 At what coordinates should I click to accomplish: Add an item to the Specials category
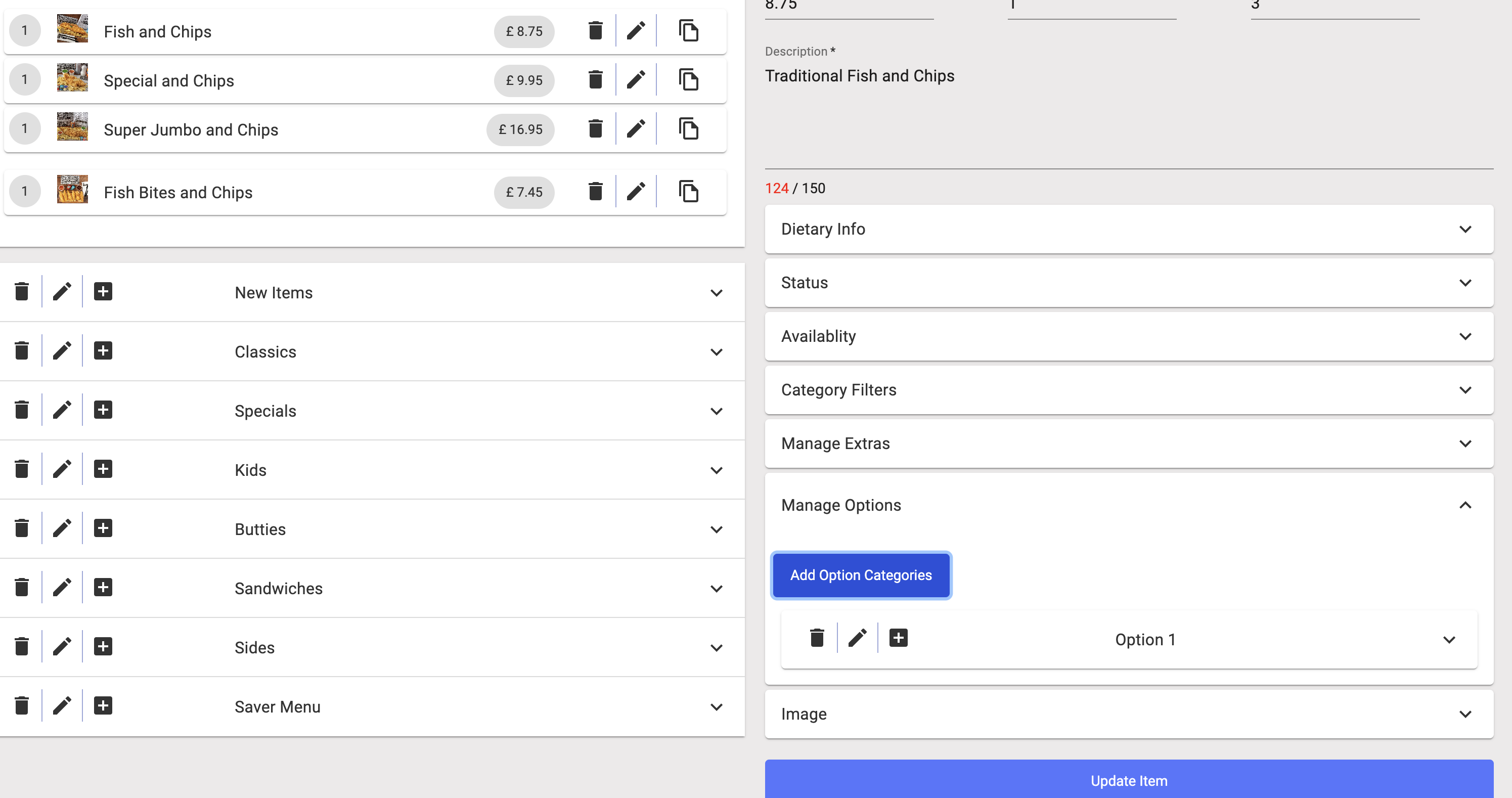pyautogui.click(x=103, y=410)
